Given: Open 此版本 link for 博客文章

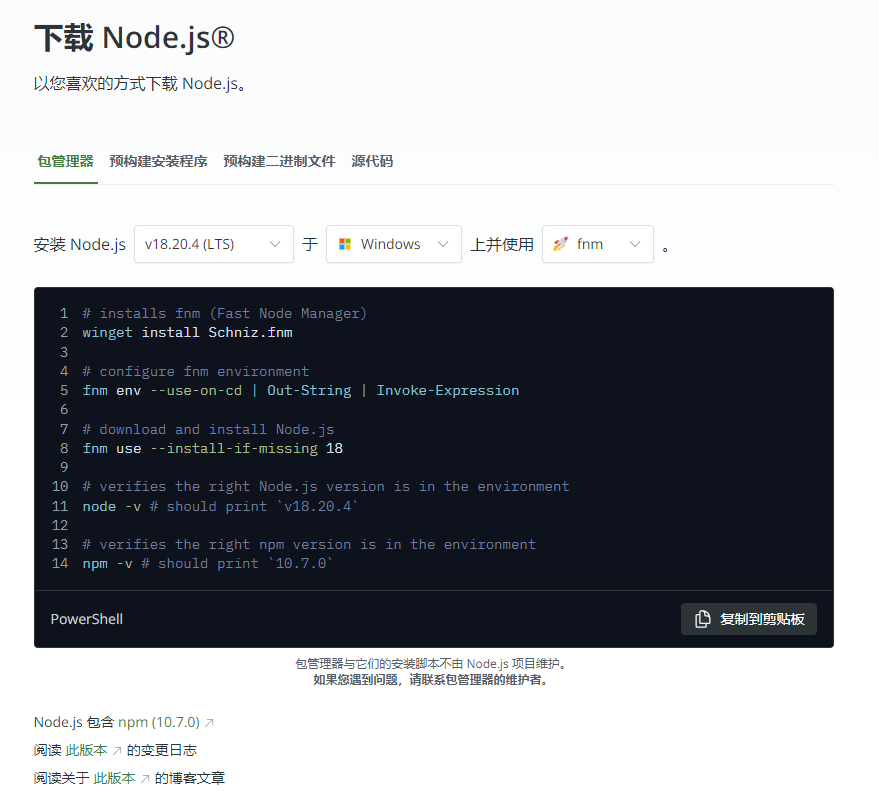Looking at the screenshot, I should [114, 778].
